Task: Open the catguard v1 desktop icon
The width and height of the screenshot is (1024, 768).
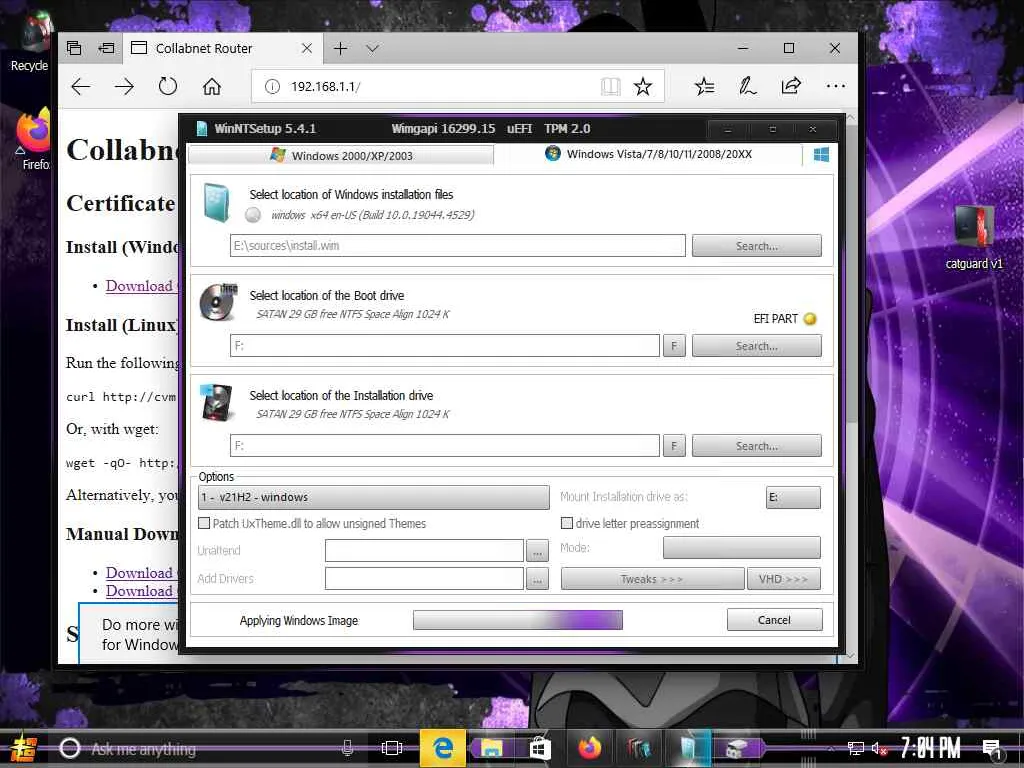Action: click(x=973, y=236)
